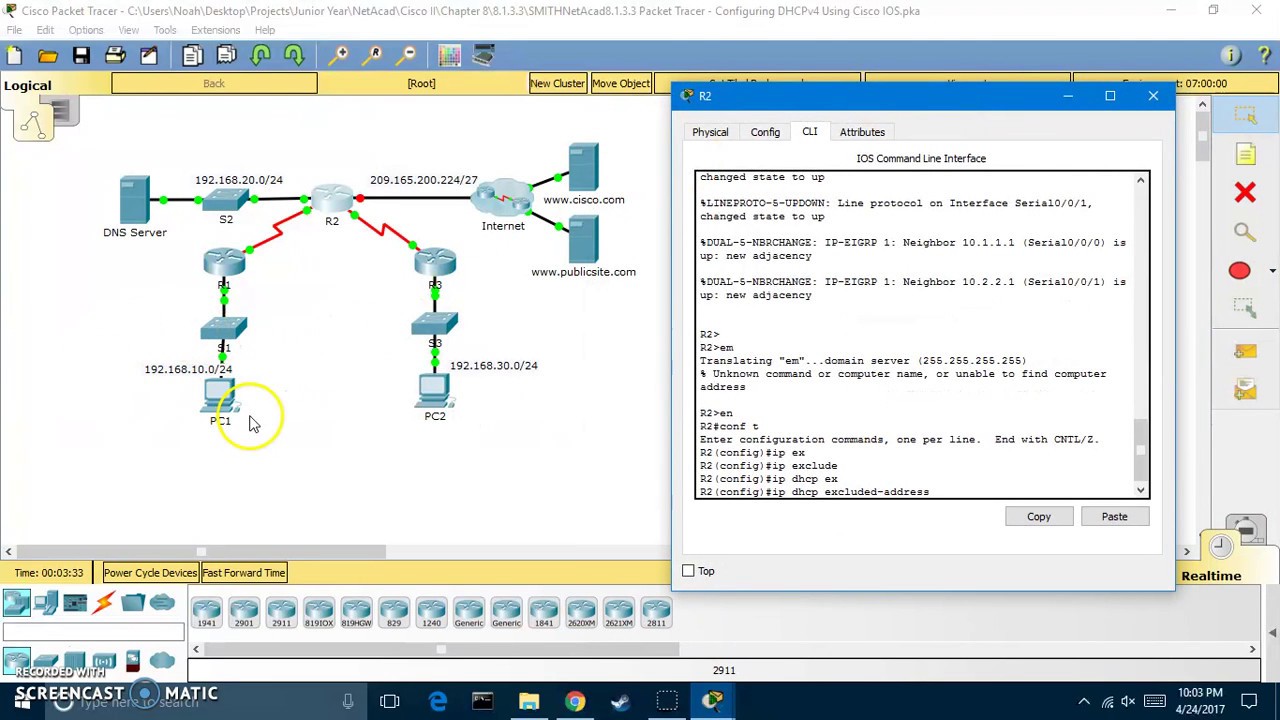This screenshot has width=1280, height=720.
Task: Switch to Config tab in R2
Action: click(x=765, y=132)
